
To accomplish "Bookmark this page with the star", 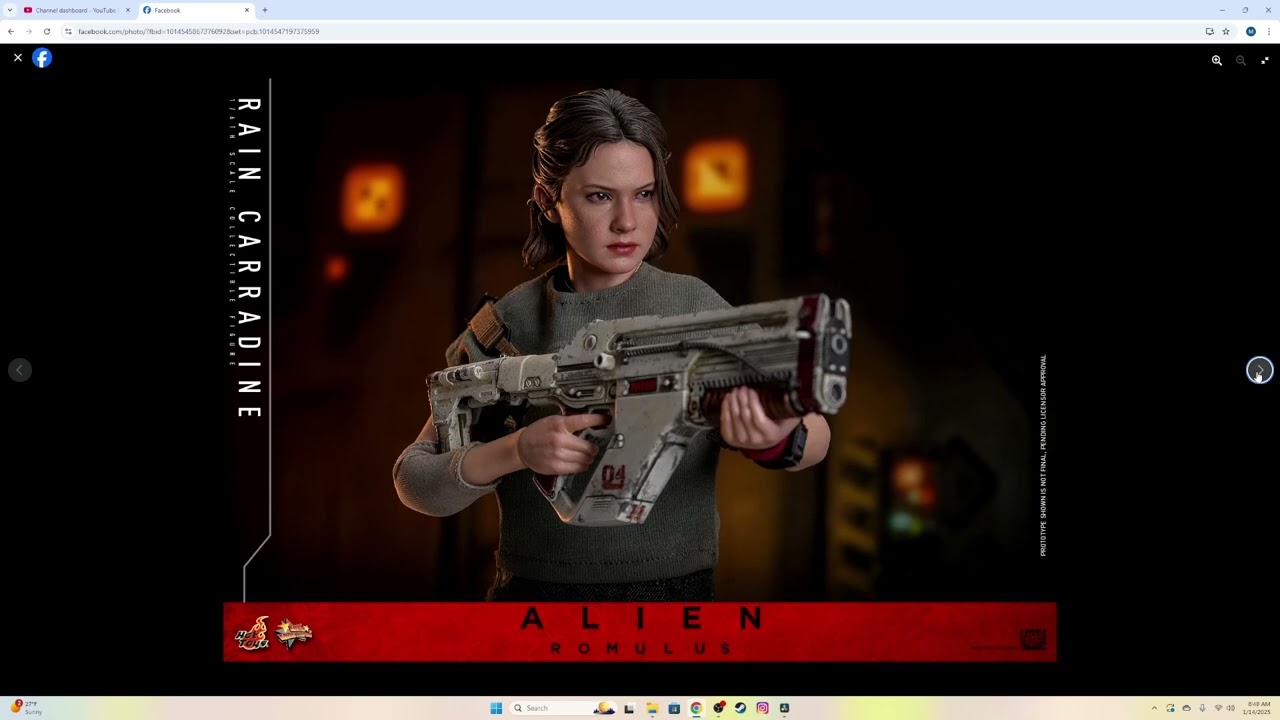I will point(1226,31).
